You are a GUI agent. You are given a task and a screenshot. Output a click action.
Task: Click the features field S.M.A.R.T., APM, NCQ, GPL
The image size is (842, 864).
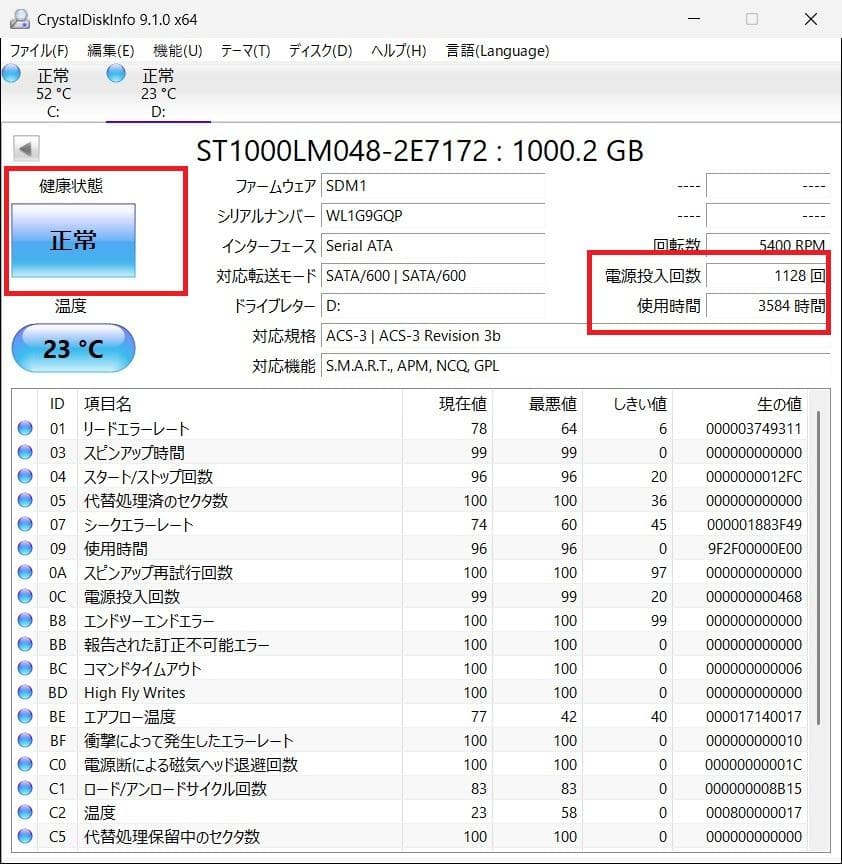[575, 366]
